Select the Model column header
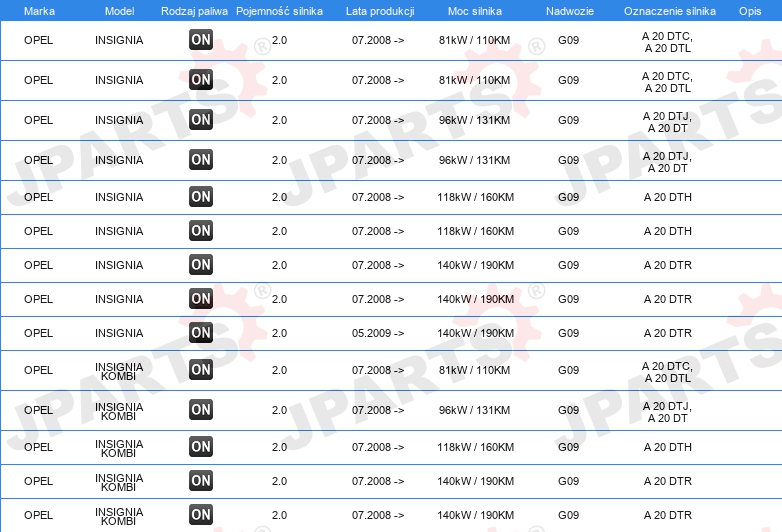The width and height of the screenshot is (782, 532). point(119,11)
